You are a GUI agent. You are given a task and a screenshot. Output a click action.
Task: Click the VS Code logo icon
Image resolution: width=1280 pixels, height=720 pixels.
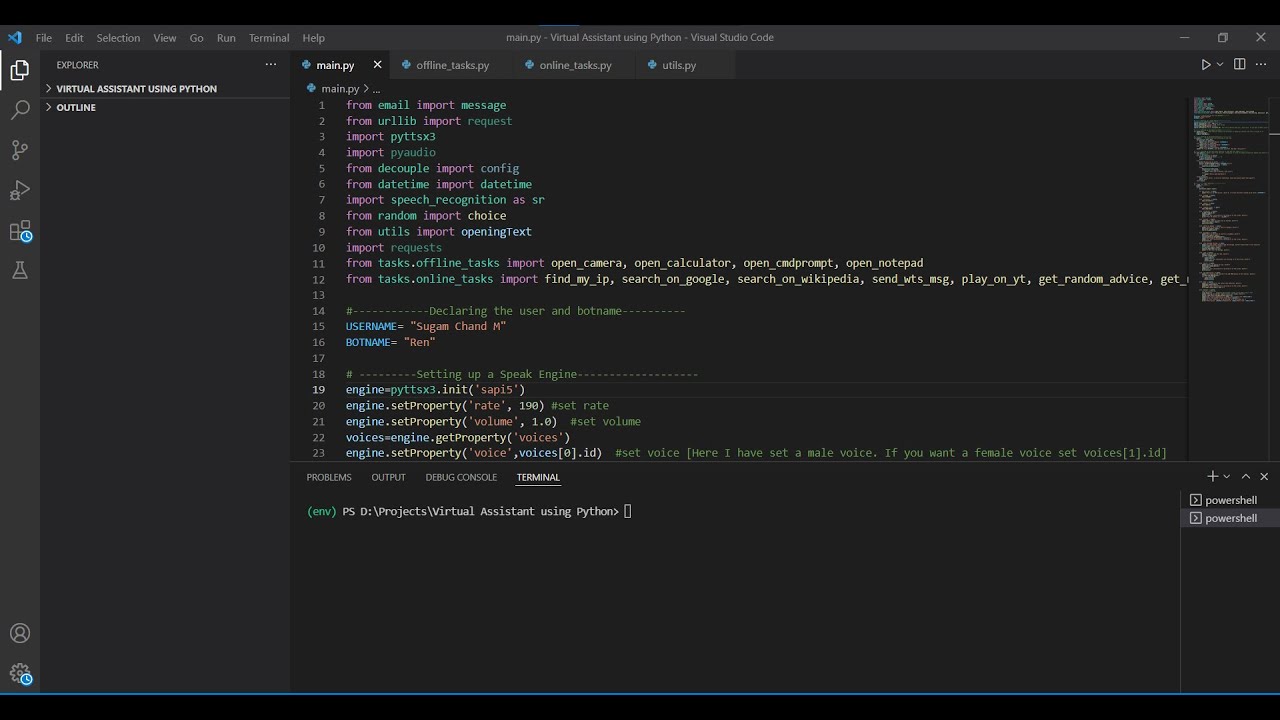point(14,38)
